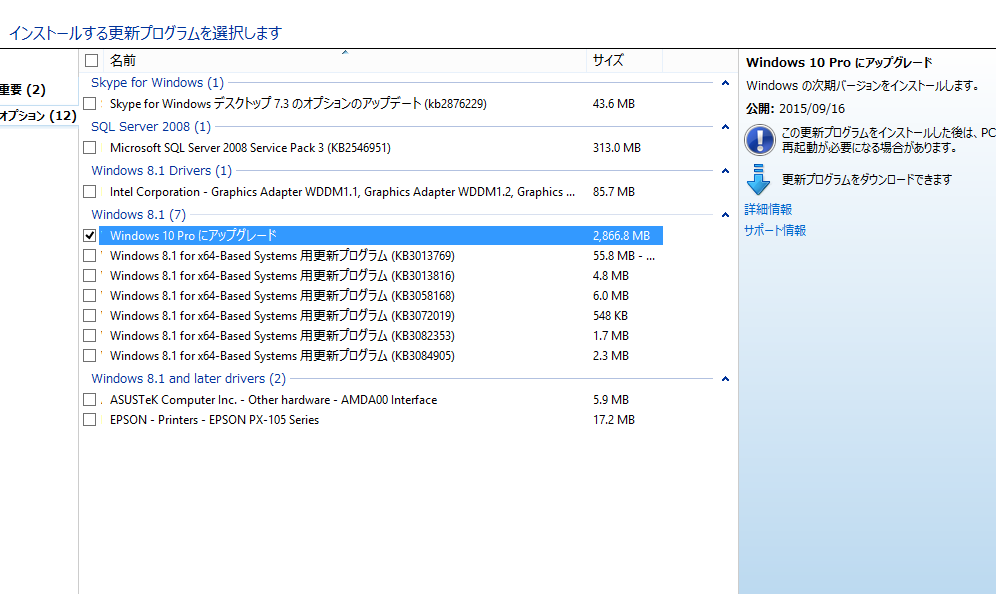This screenshot has width=996, height=594.
Task: Click the 548 KB size value
Action: pyautogui.click(x=610, y=315)
